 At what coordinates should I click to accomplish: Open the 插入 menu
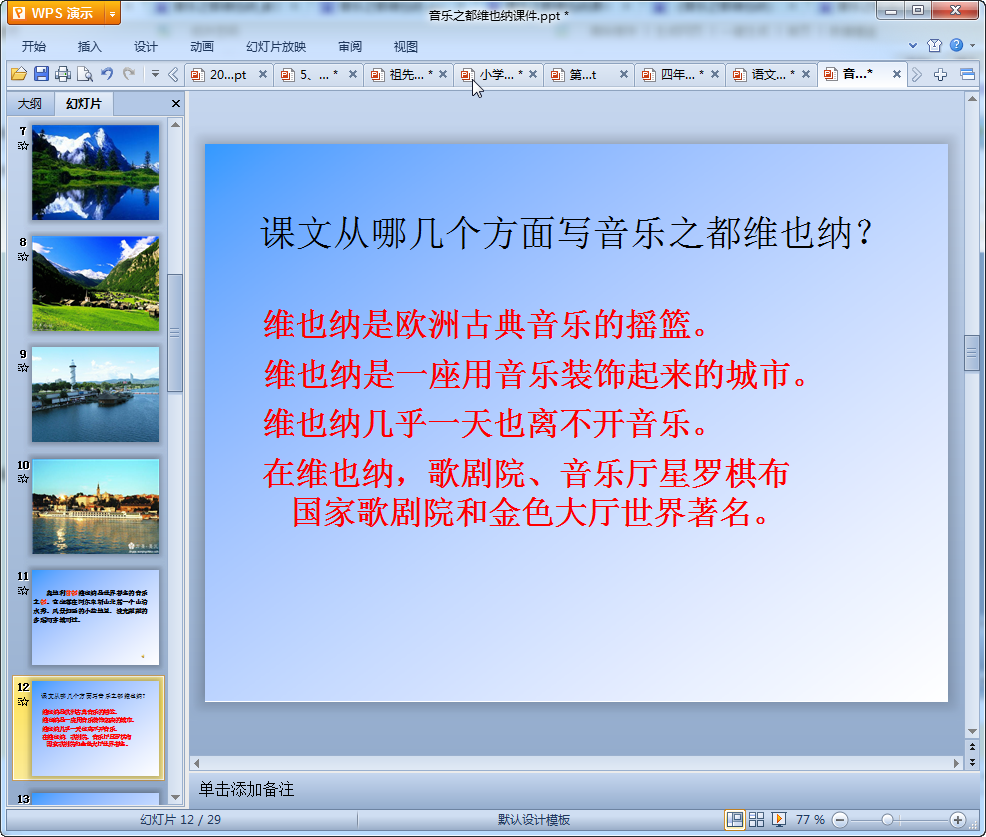[89, 47]
